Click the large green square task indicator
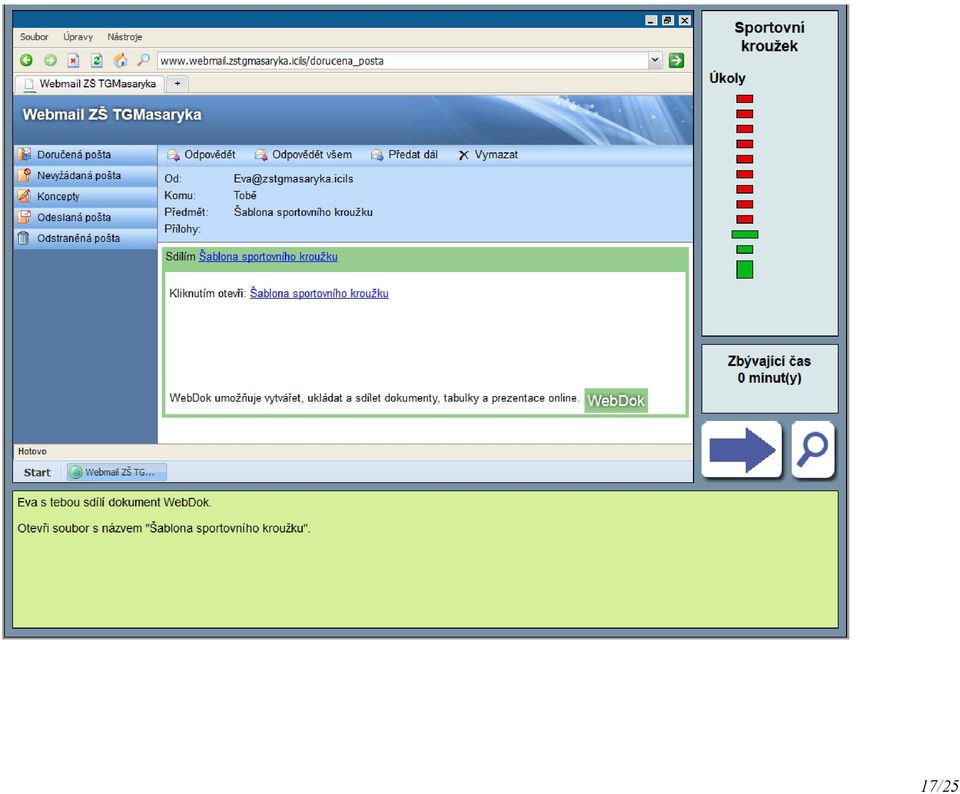Viewport: 960px width, 794px height. [744, 269]
